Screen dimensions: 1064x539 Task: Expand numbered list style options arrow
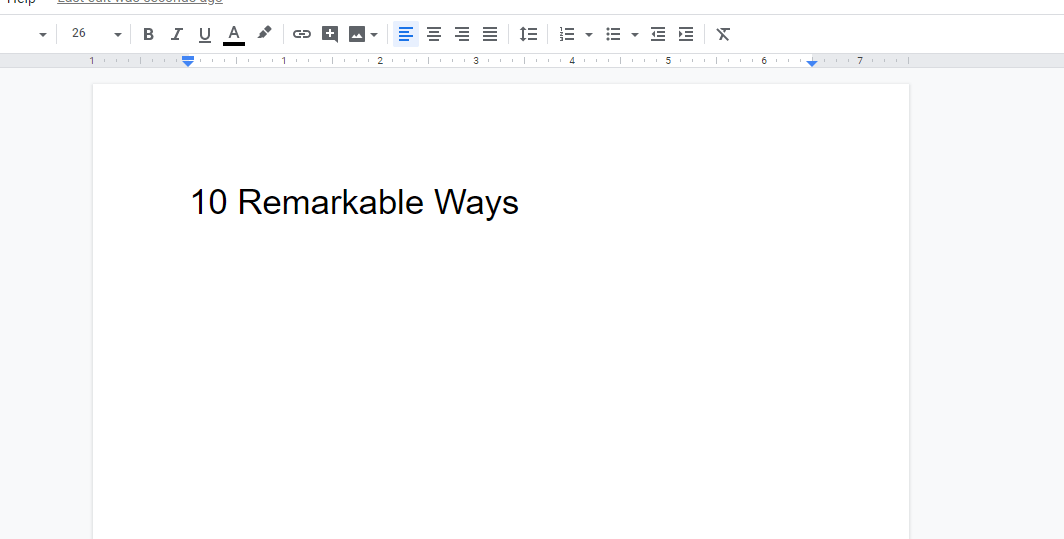point(588,35)
